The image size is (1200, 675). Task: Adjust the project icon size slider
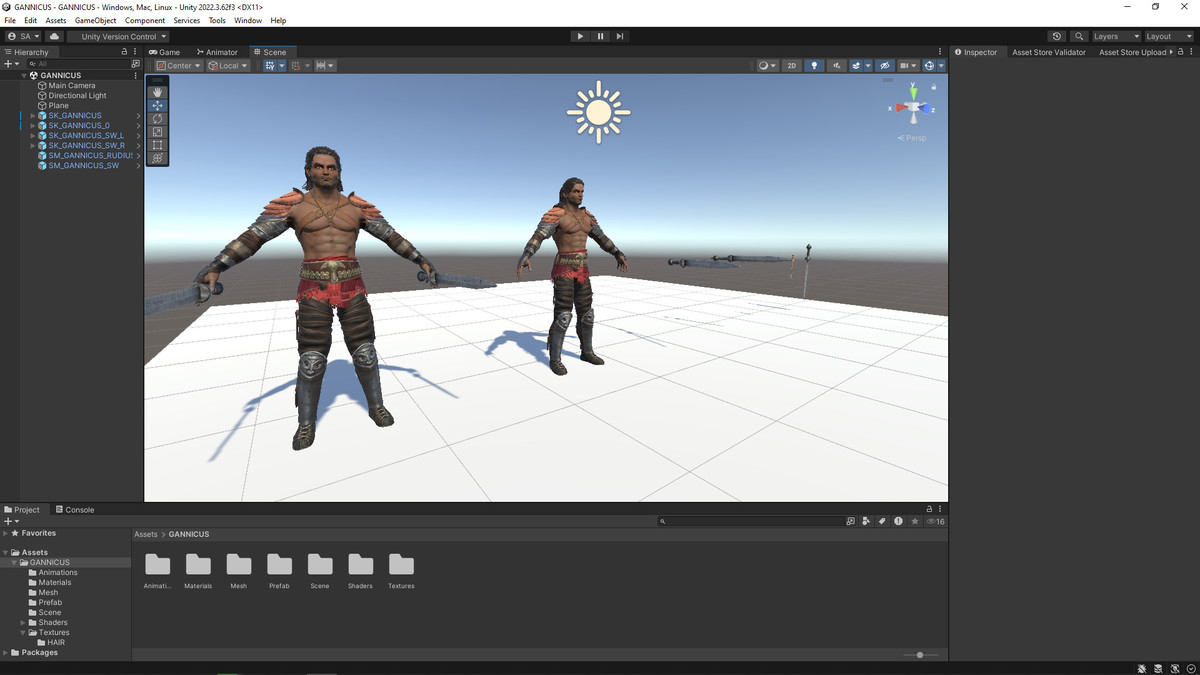[920, 655]
